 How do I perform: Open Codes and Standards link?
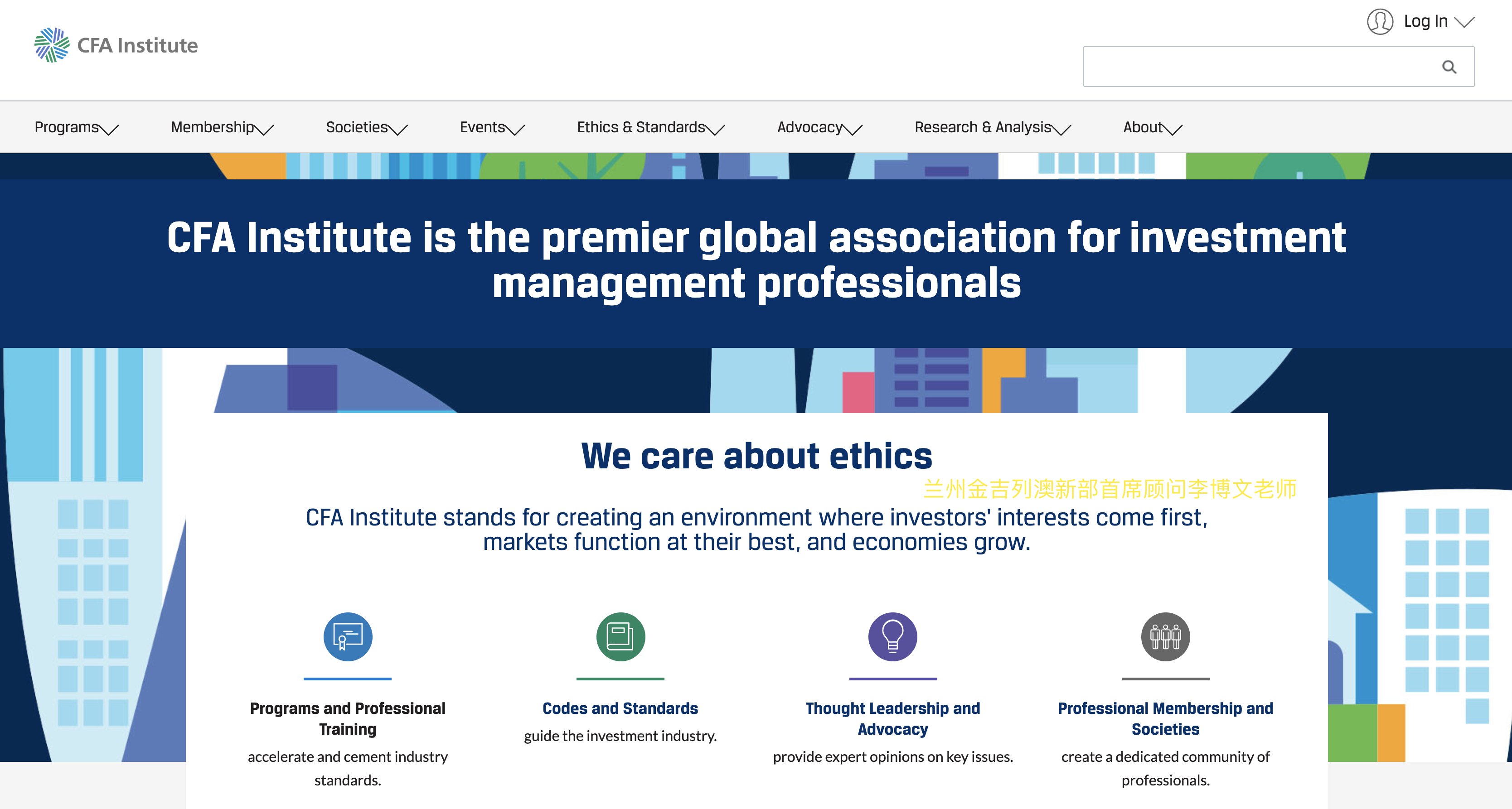[x=620, y=708]
